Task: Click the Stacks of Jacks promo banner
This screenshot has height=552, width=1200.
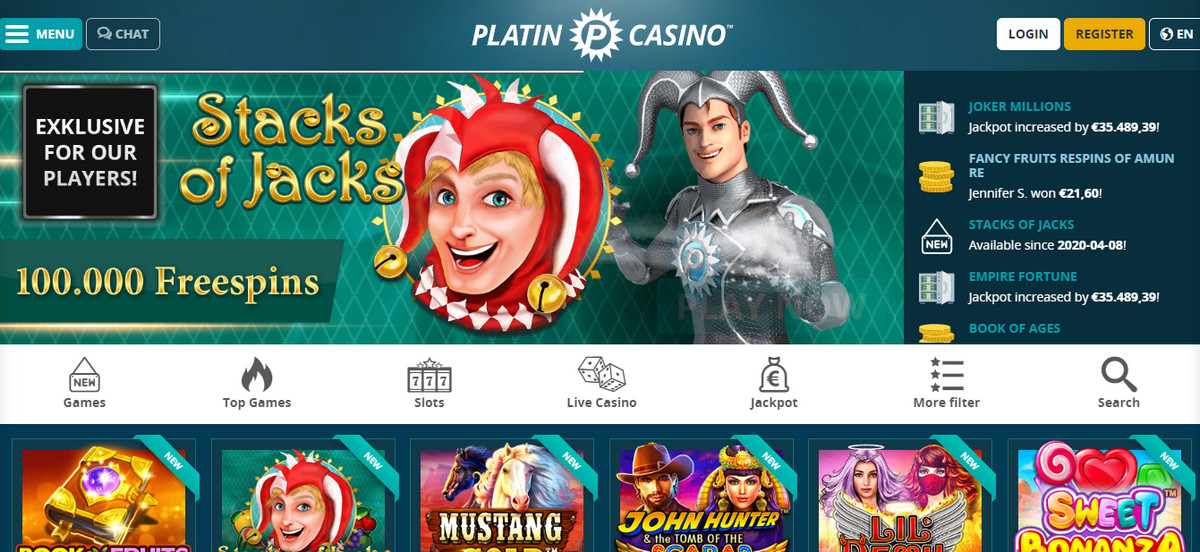Action: [x=452, y=207]
